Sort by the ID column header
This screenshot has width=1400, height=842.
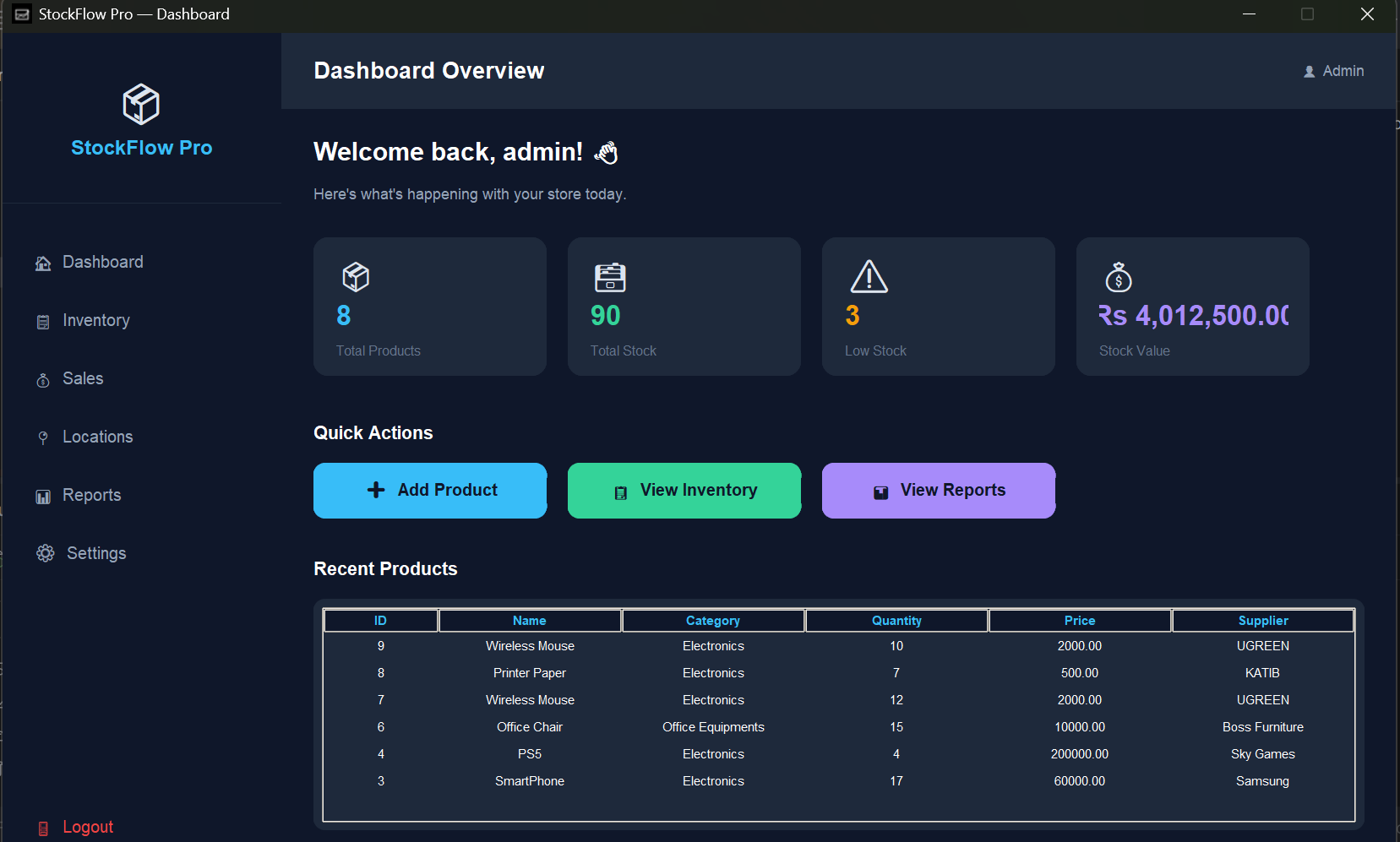pyautogui.click(x=381, y=621)
